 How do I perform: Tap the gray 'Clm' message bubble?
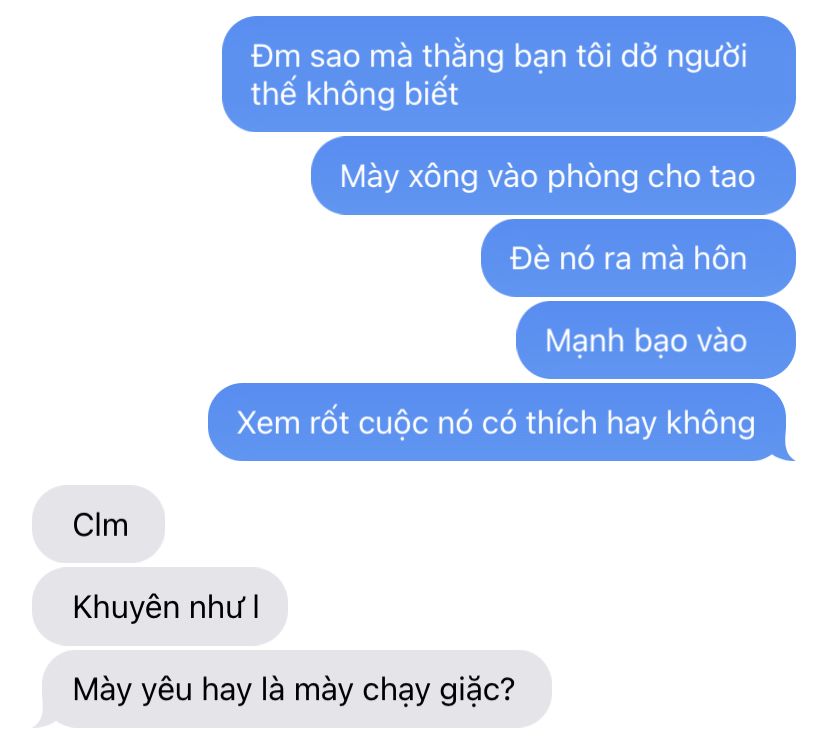point(98,524)
